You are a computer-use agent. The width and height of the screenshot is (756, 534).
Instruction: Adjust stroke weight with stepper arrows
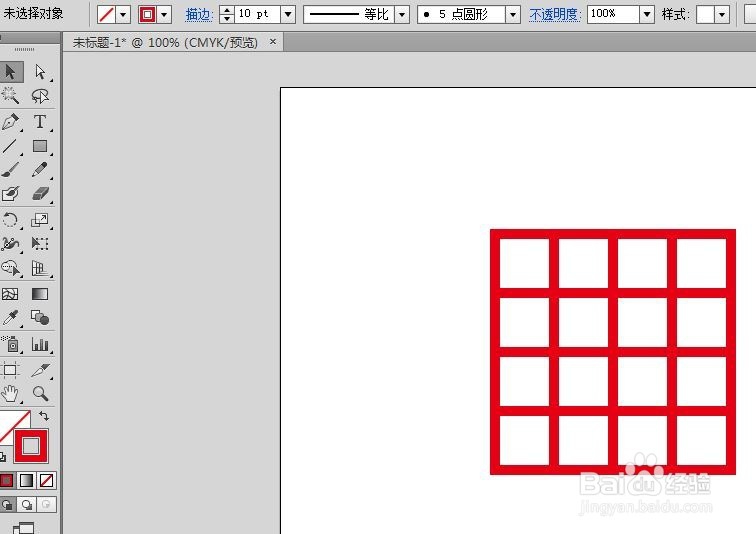point(227,14)
